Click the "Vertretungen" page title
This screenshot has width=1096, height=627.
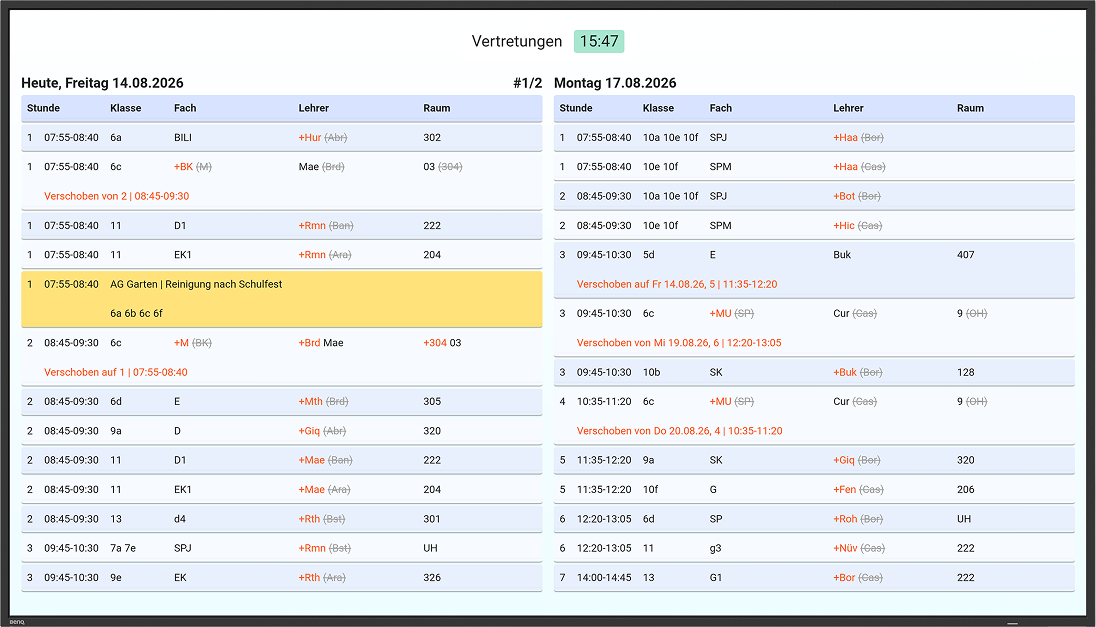517,41
